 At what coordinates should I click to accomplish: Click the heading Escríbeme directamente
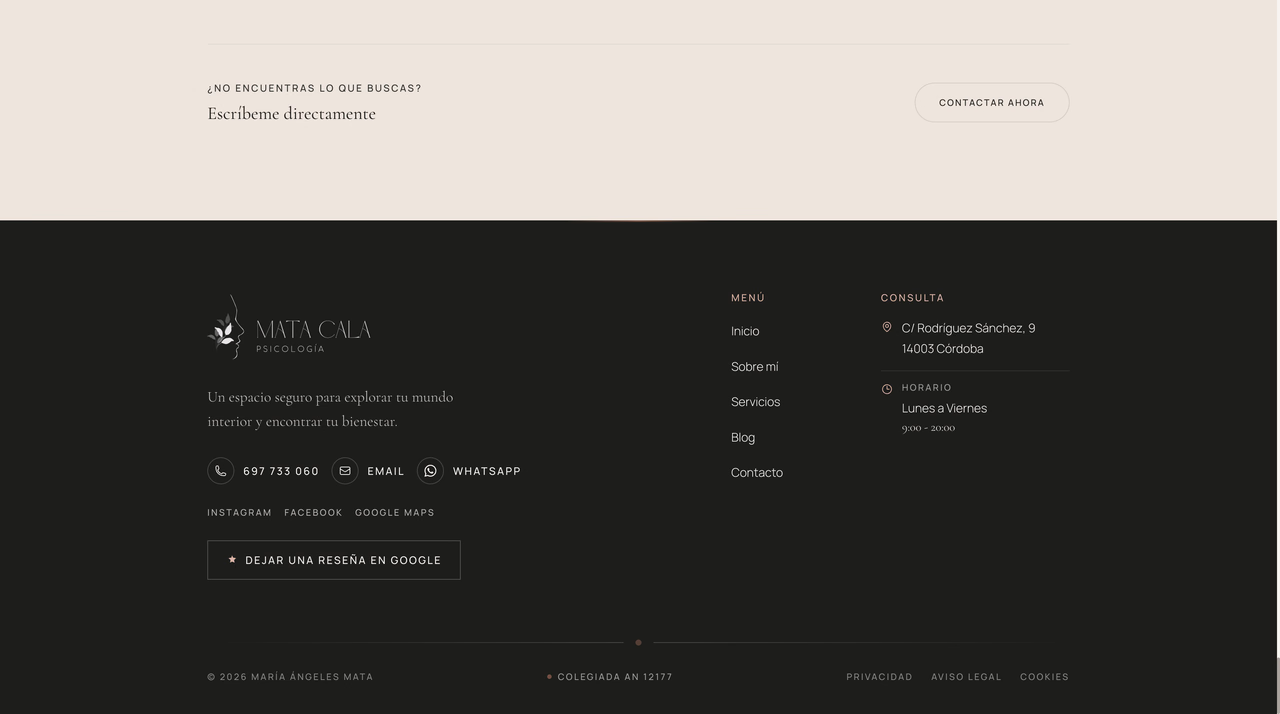coord(291,114)
